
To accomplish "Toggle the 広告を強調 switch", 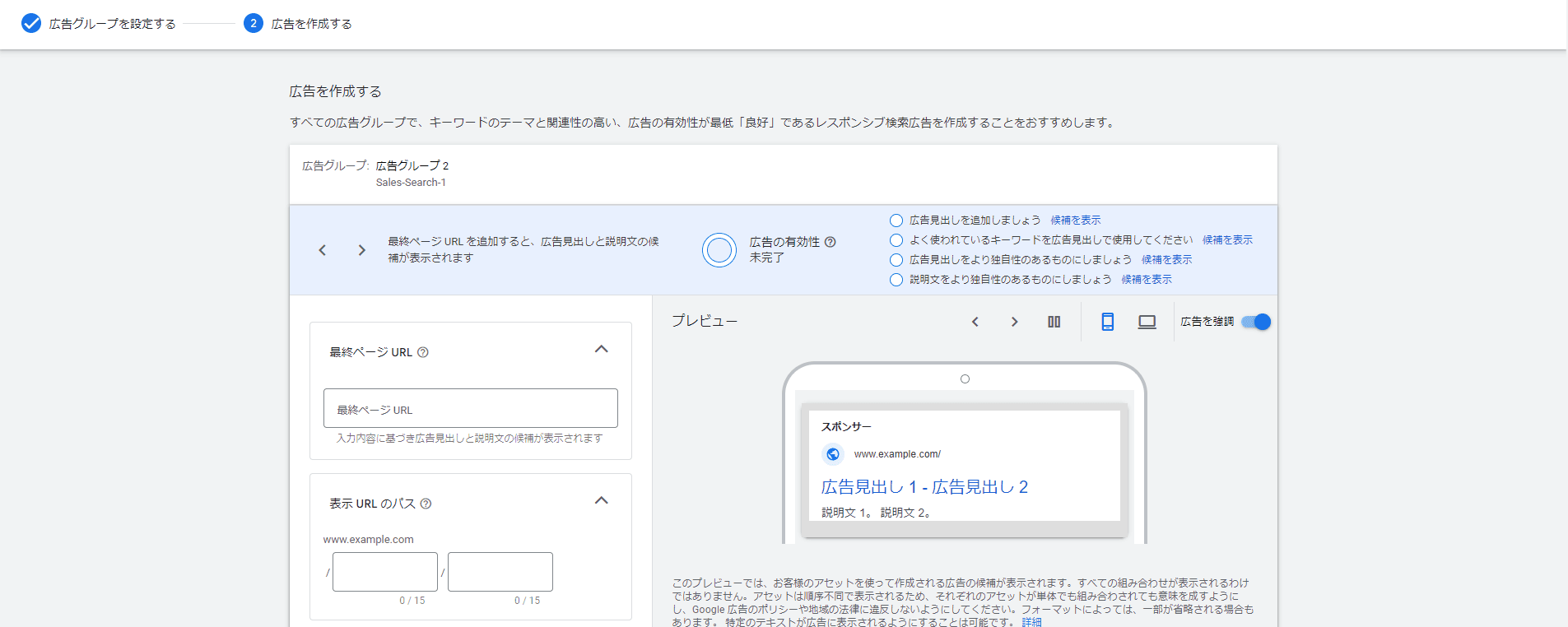I will click(x=1256, y=322).
